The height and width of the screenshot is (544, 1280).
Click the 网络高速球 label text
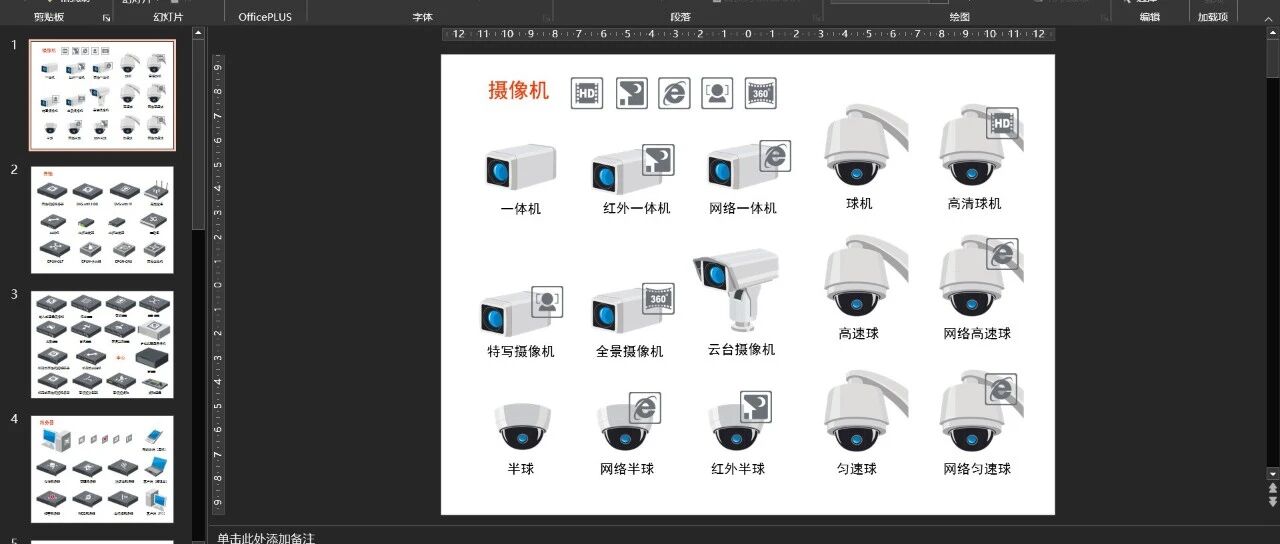pyautogui.click(x=977, y=333)
